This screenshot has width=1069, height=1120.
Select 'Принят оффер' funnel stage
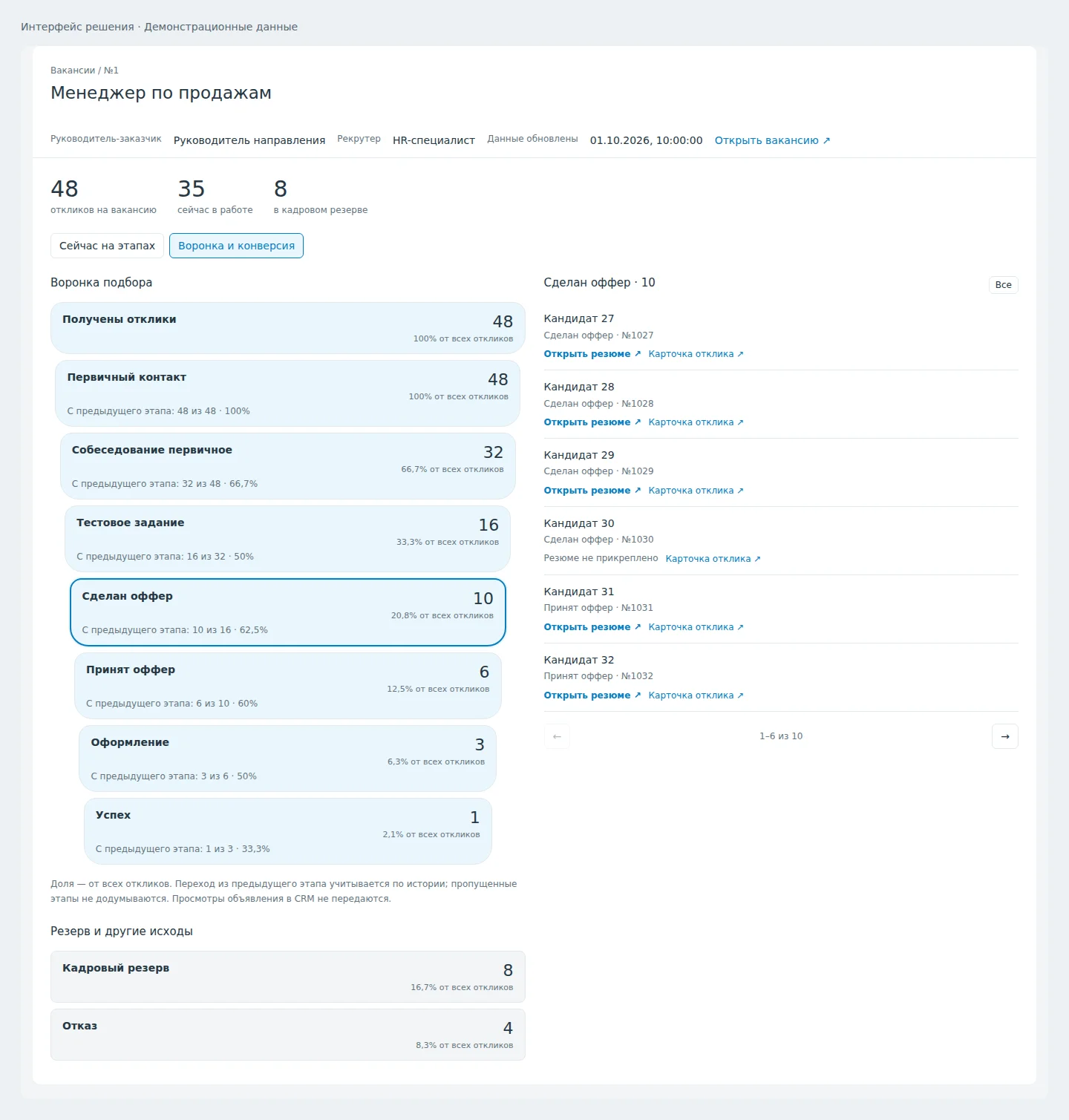(x=288, y=686)
